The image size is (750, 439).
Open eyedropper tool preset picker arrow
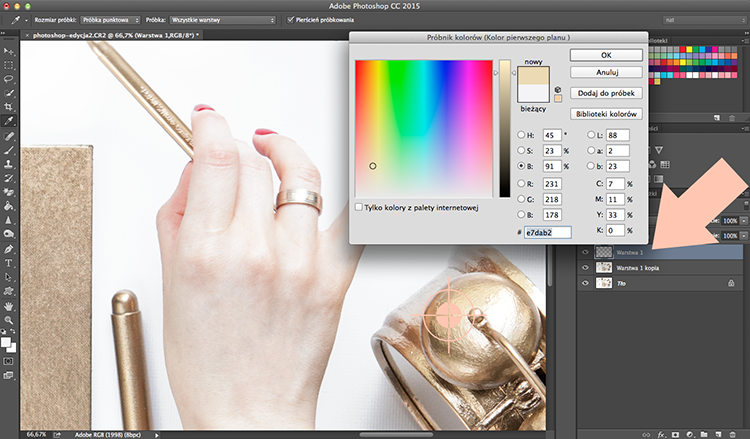[x=26, y=21]
